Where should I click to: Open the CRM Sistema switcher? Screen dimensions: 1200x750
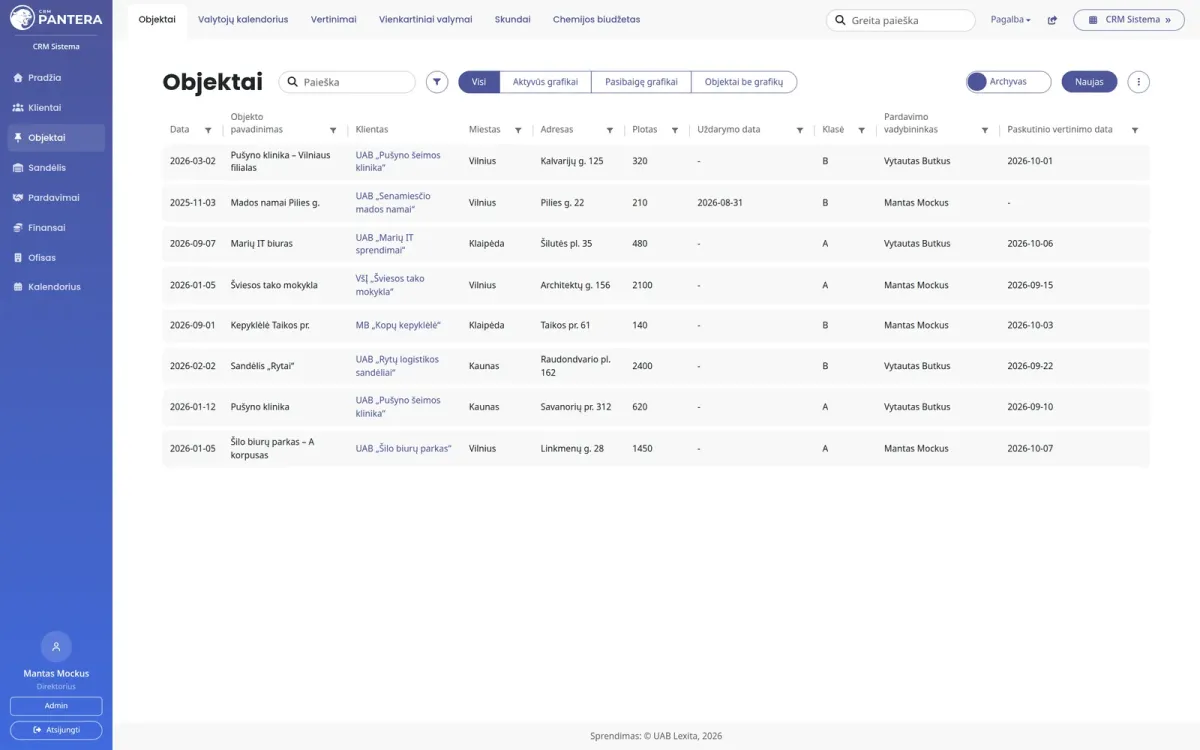(x=1129, y=20)
